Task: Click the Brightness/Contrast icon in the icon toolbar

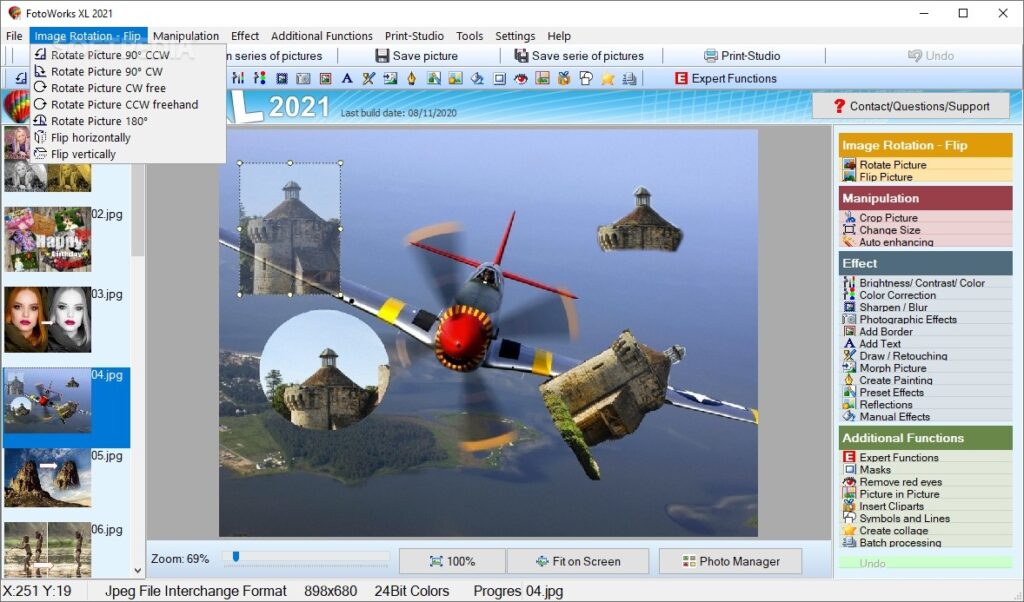Action: coord(238,78)
